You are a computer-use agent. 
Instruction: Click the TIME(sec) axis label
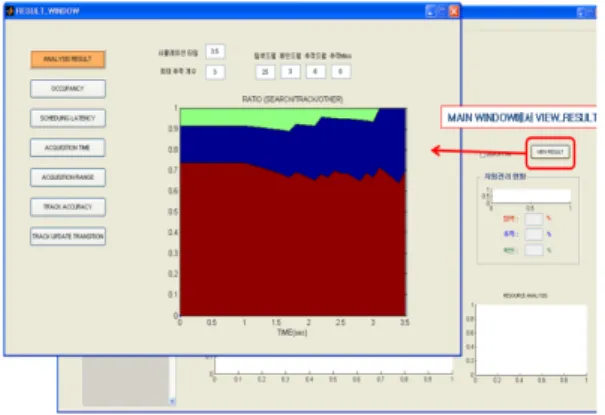point(292,332)
